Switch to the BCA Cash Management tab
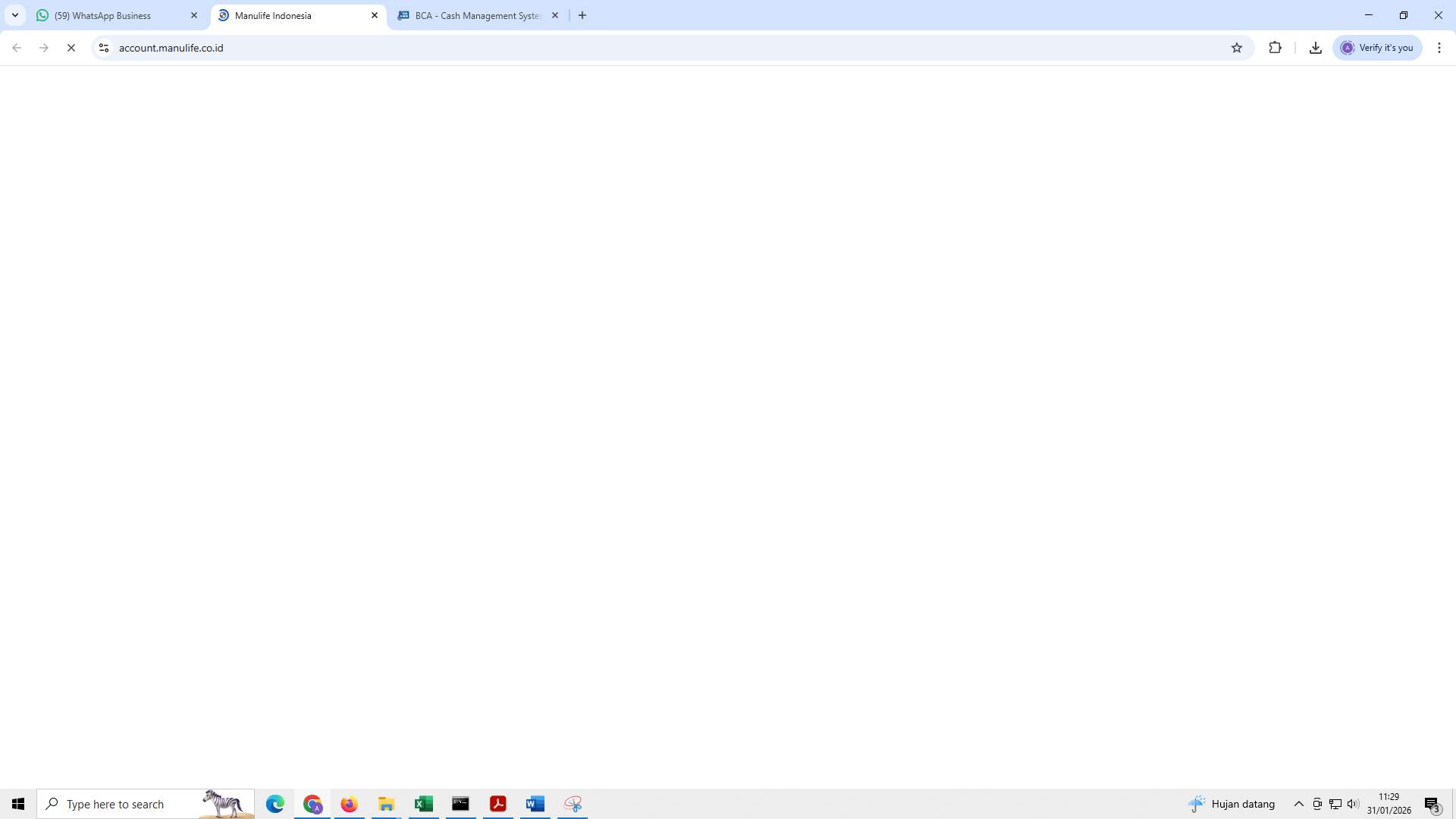This screenshot has width=1456, height=819. click(474, 15)
